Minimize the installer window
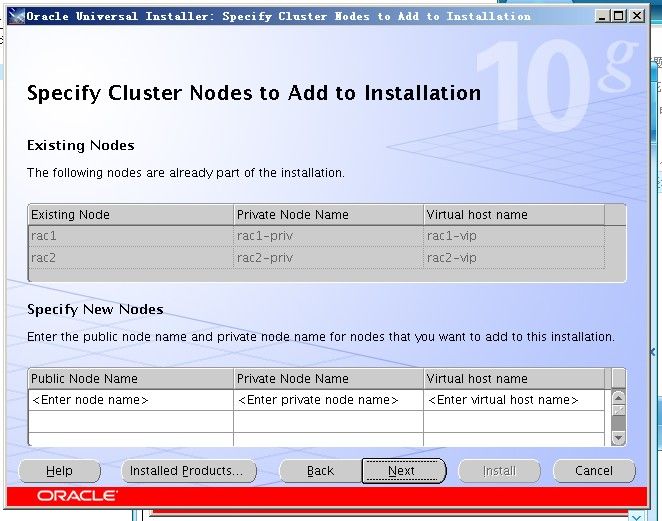The width and height of the screenshot is (662, 521). coord(602,16)
